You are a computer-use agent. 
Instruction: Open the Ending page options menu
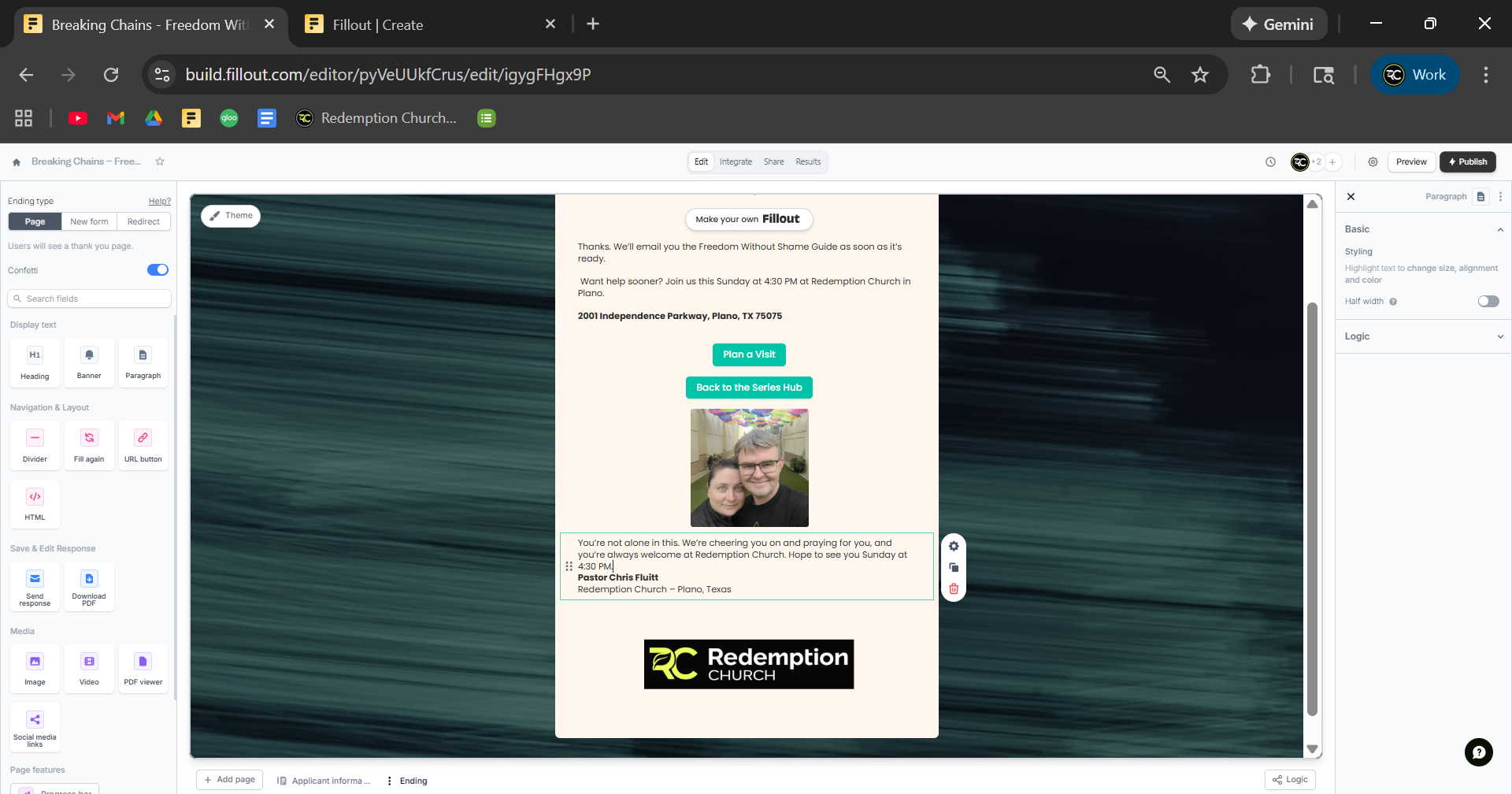(389, 781)
